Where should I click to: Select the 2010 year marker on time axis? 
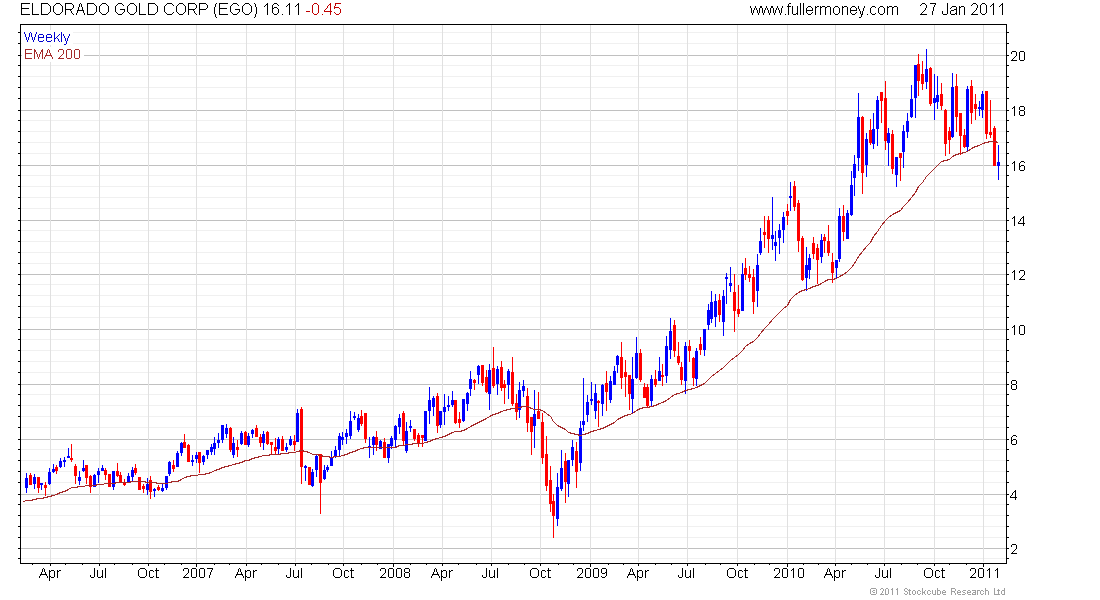(789, 573)
